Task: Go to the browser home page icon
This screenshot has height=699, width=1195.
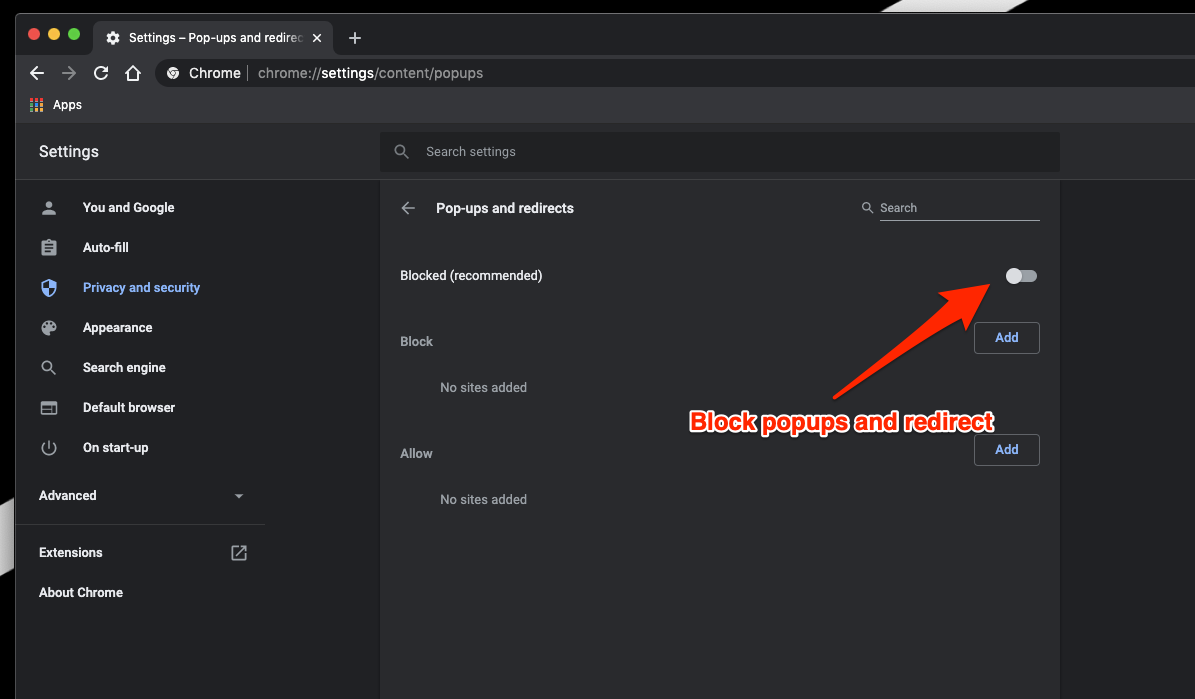Action: click(133, 73)
